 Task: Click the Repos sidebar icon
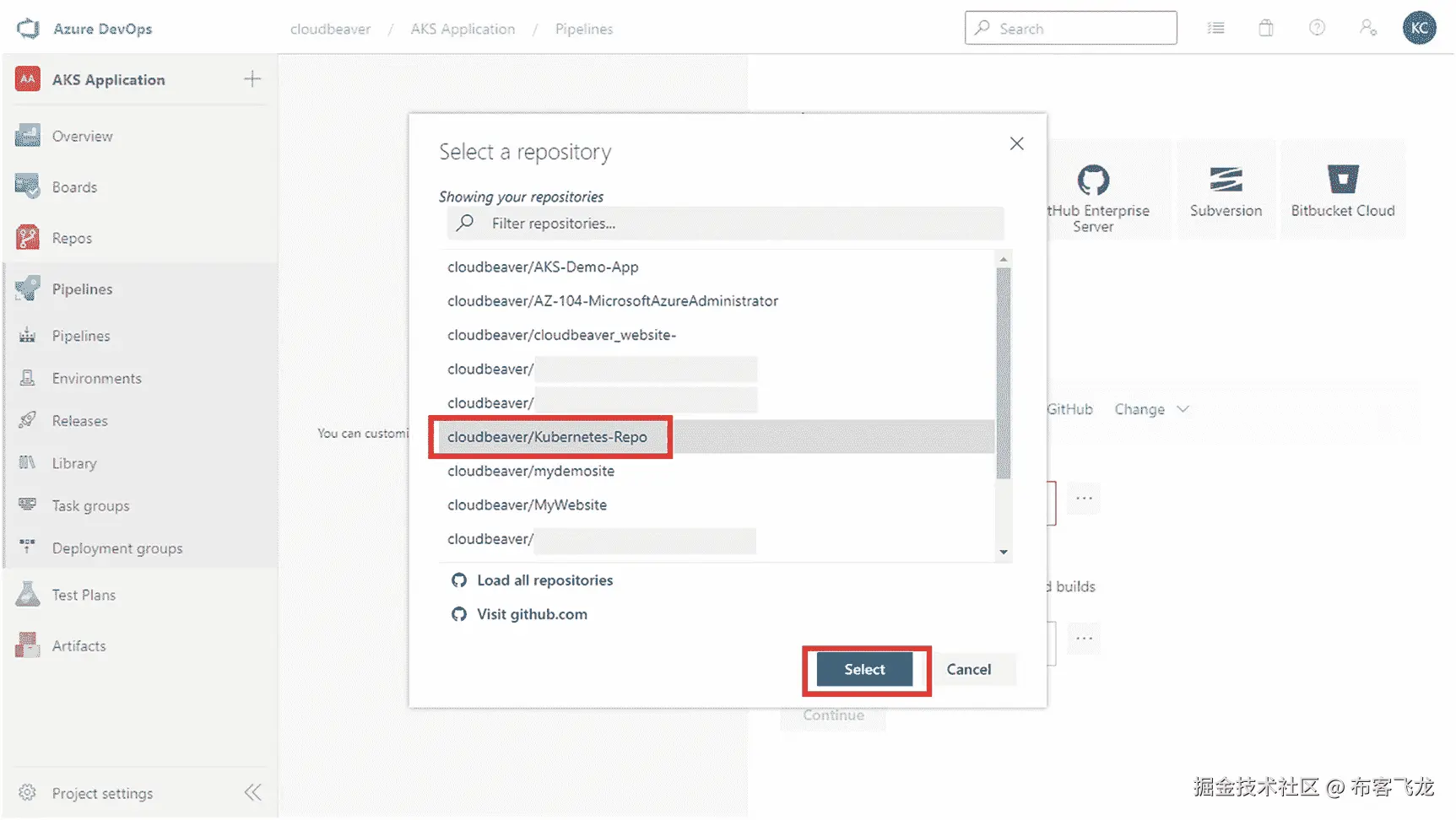click(28, 238)
